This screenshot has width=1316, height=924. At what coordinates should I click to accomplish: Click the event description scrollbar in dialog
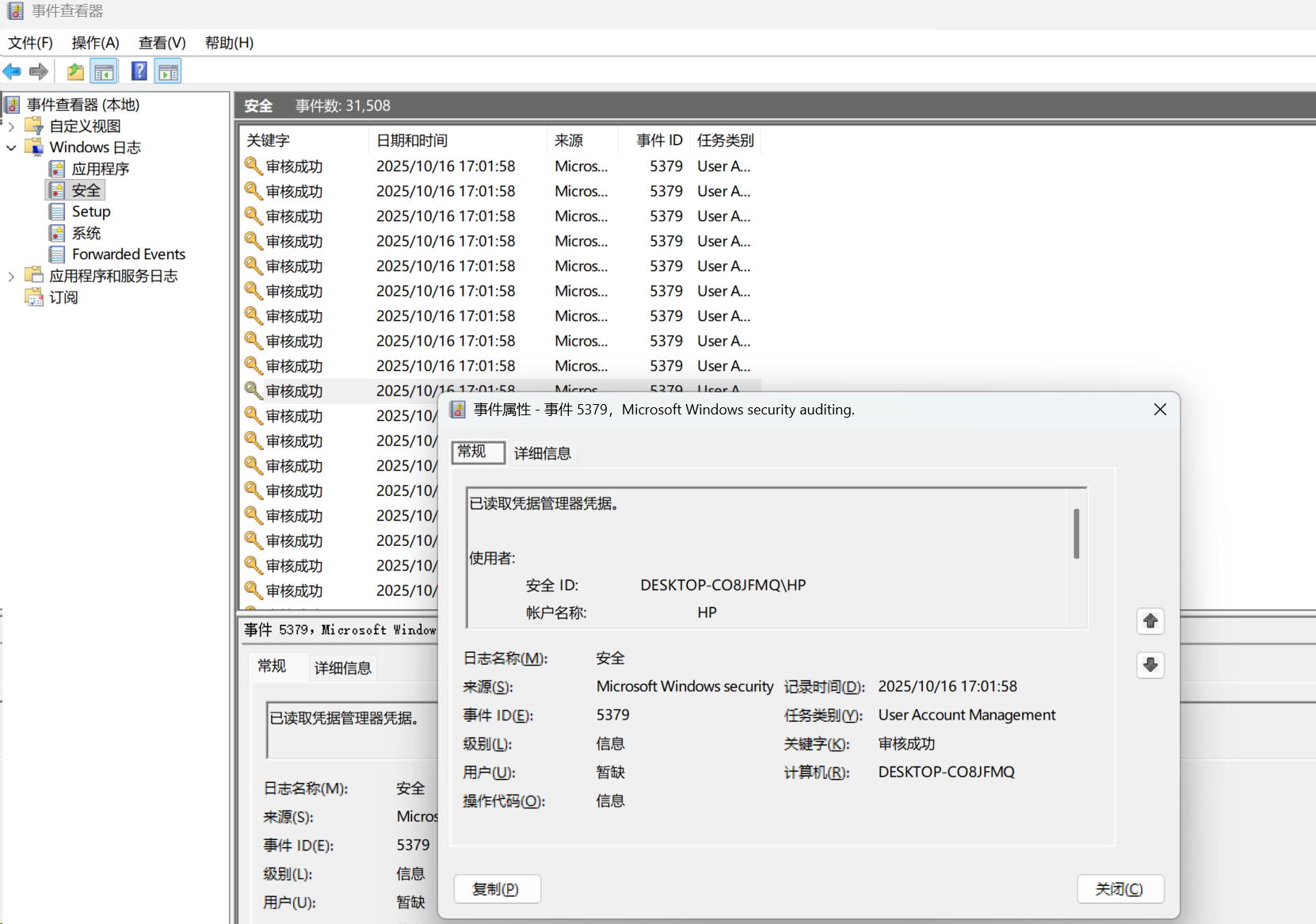click(x=1076, y=534)
